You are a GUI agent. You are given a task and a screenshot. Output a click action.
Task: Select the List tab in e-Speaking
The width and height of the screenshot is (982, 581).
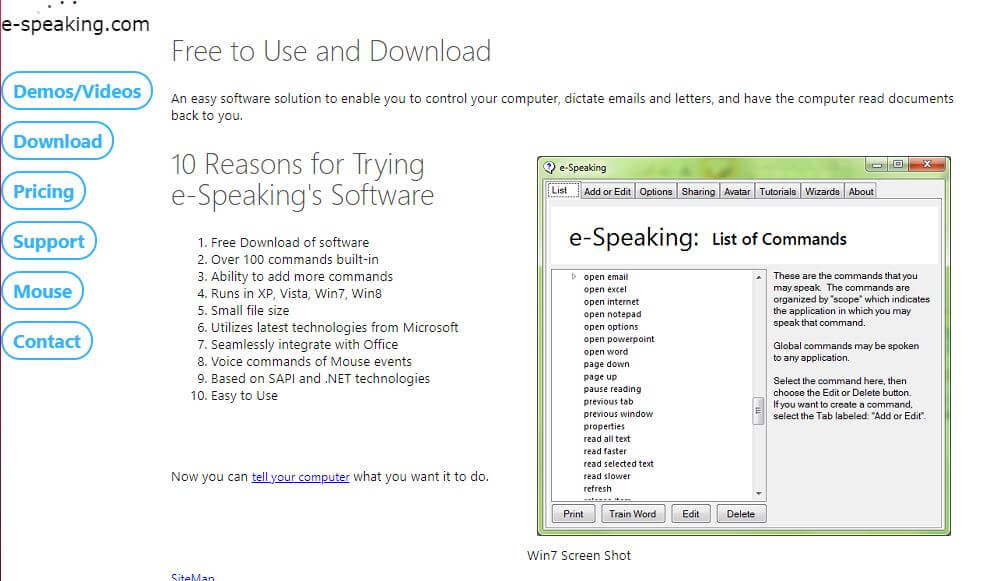561,190
